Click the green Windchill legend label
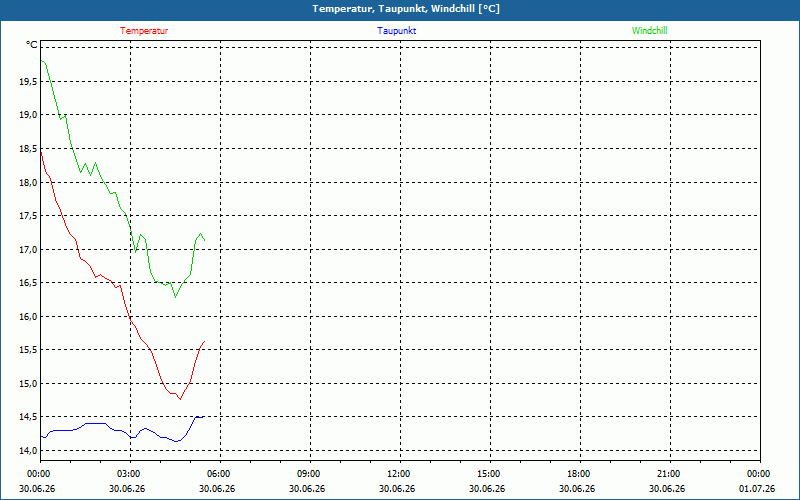800x500 pixels. coord(649,31)
